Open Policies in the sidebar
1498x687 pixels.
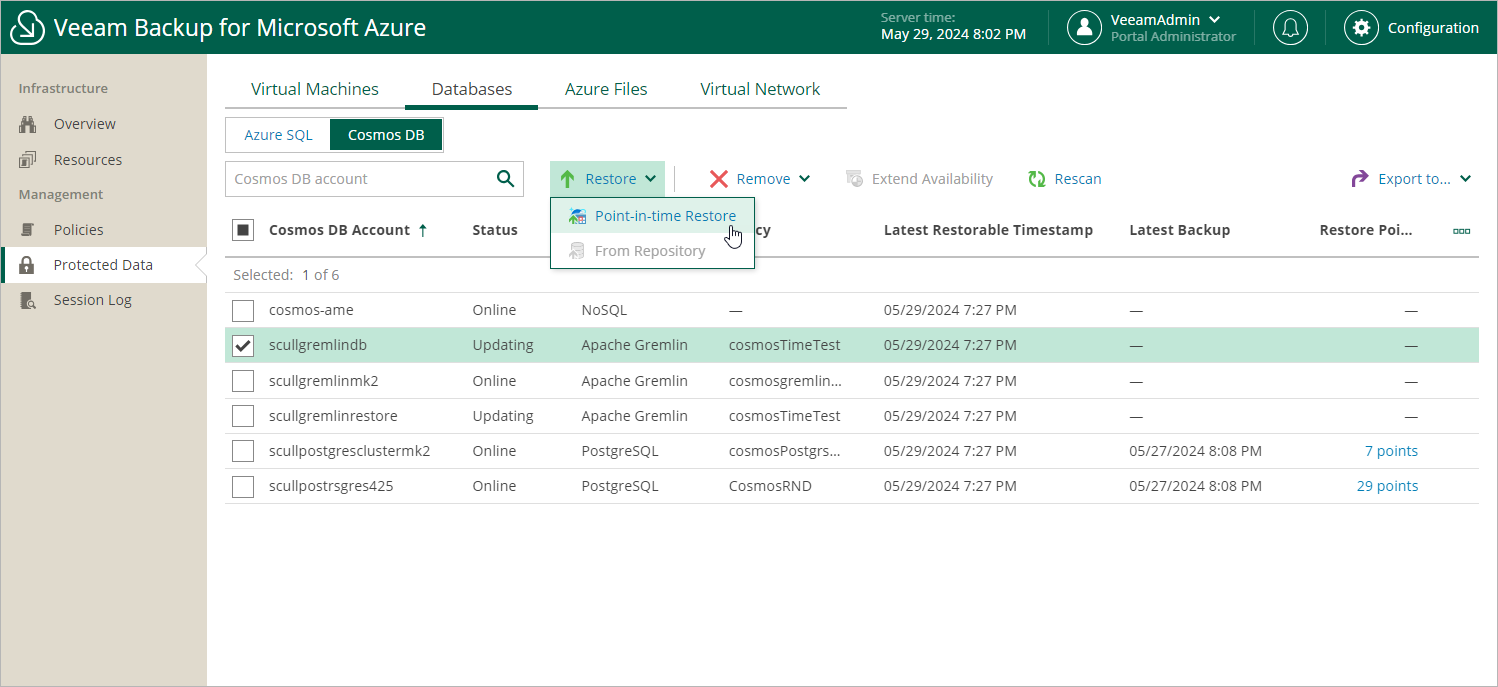[79, 230]
